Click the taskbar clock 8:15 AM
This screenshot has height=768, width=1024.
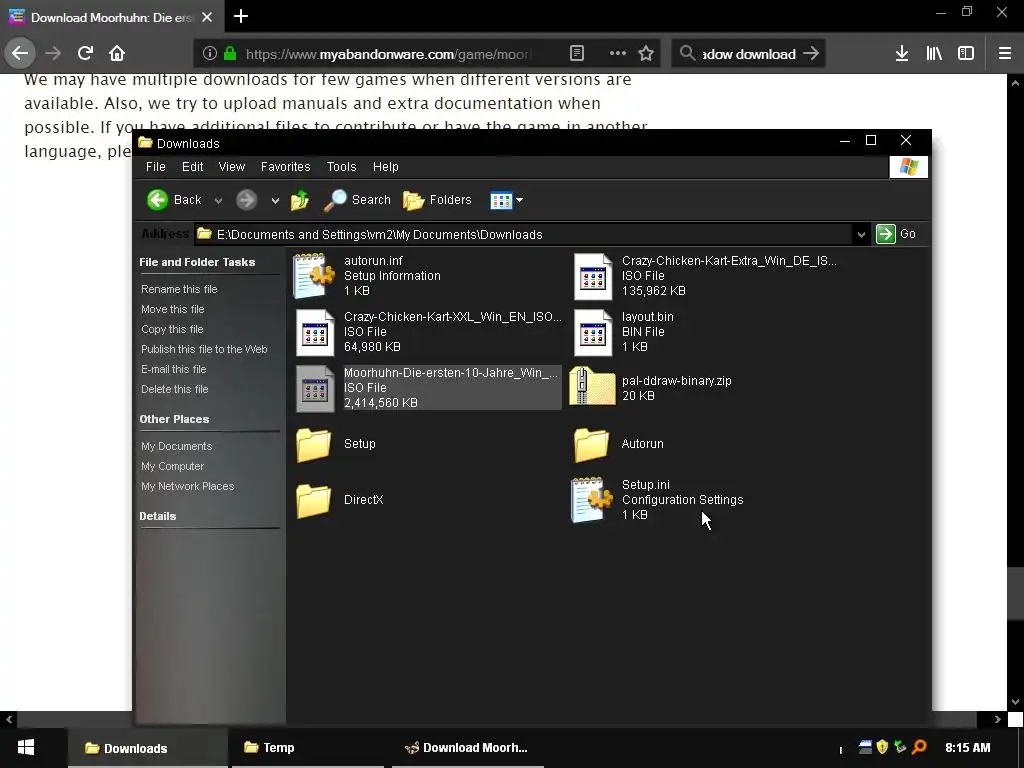coord(968,748)
